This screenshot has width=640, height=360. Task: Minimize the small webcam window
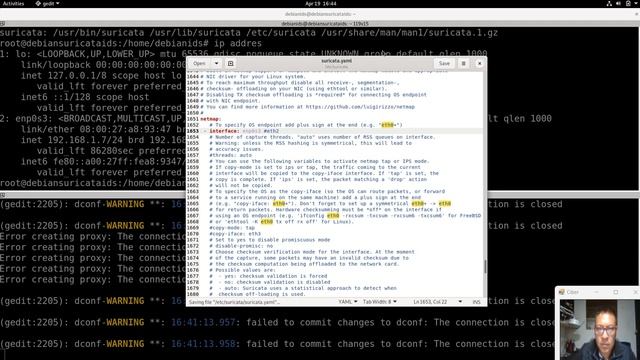(596, 292)
